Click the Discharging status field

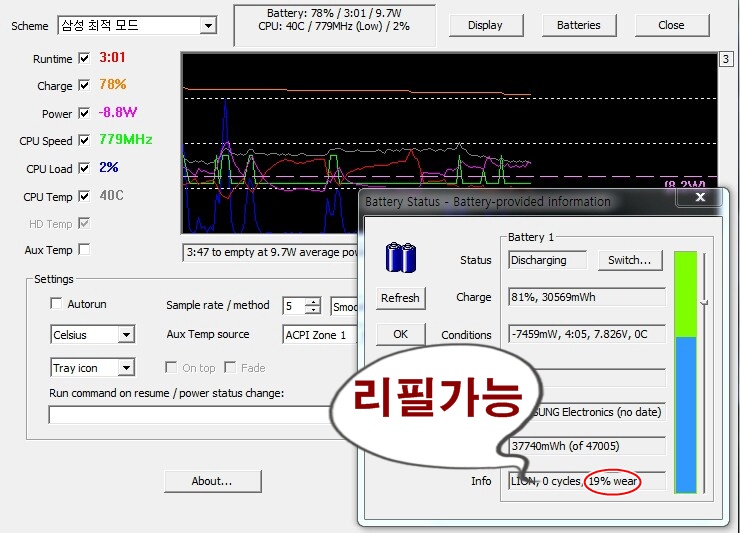pyautogui.click(x=547, y=260)
